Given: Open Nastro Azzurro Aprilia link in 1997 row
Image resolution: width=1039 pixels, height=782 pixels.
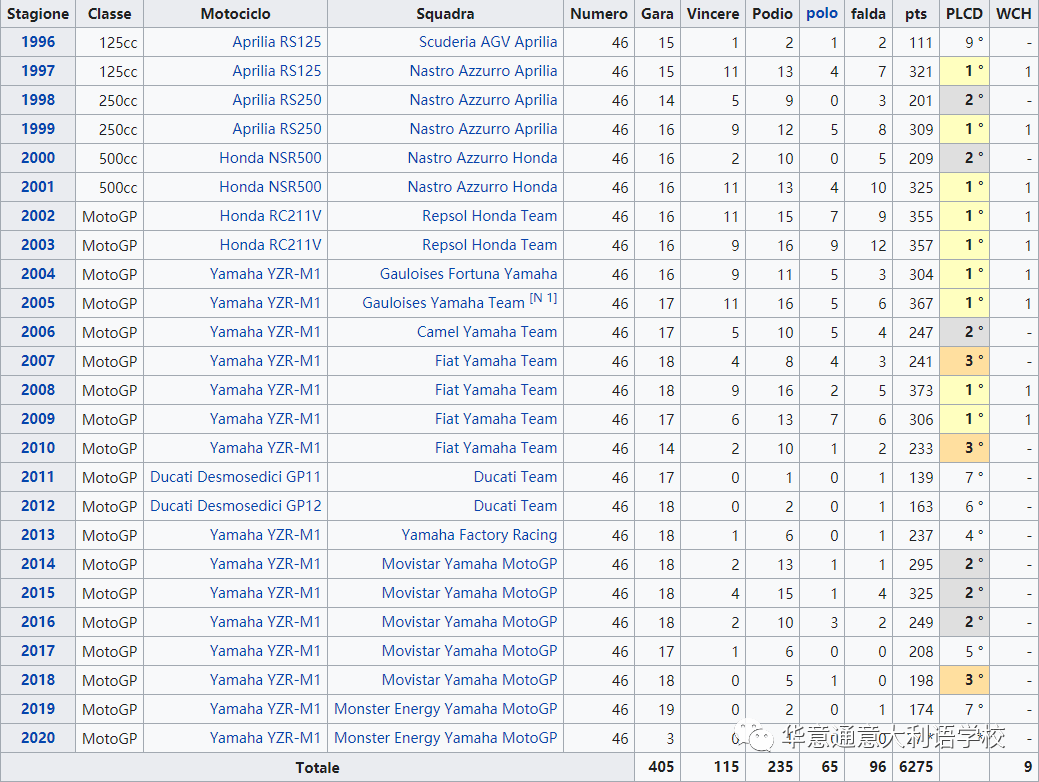Looking at the screenshot, I should pyautogui.click(x=483, y=71).
